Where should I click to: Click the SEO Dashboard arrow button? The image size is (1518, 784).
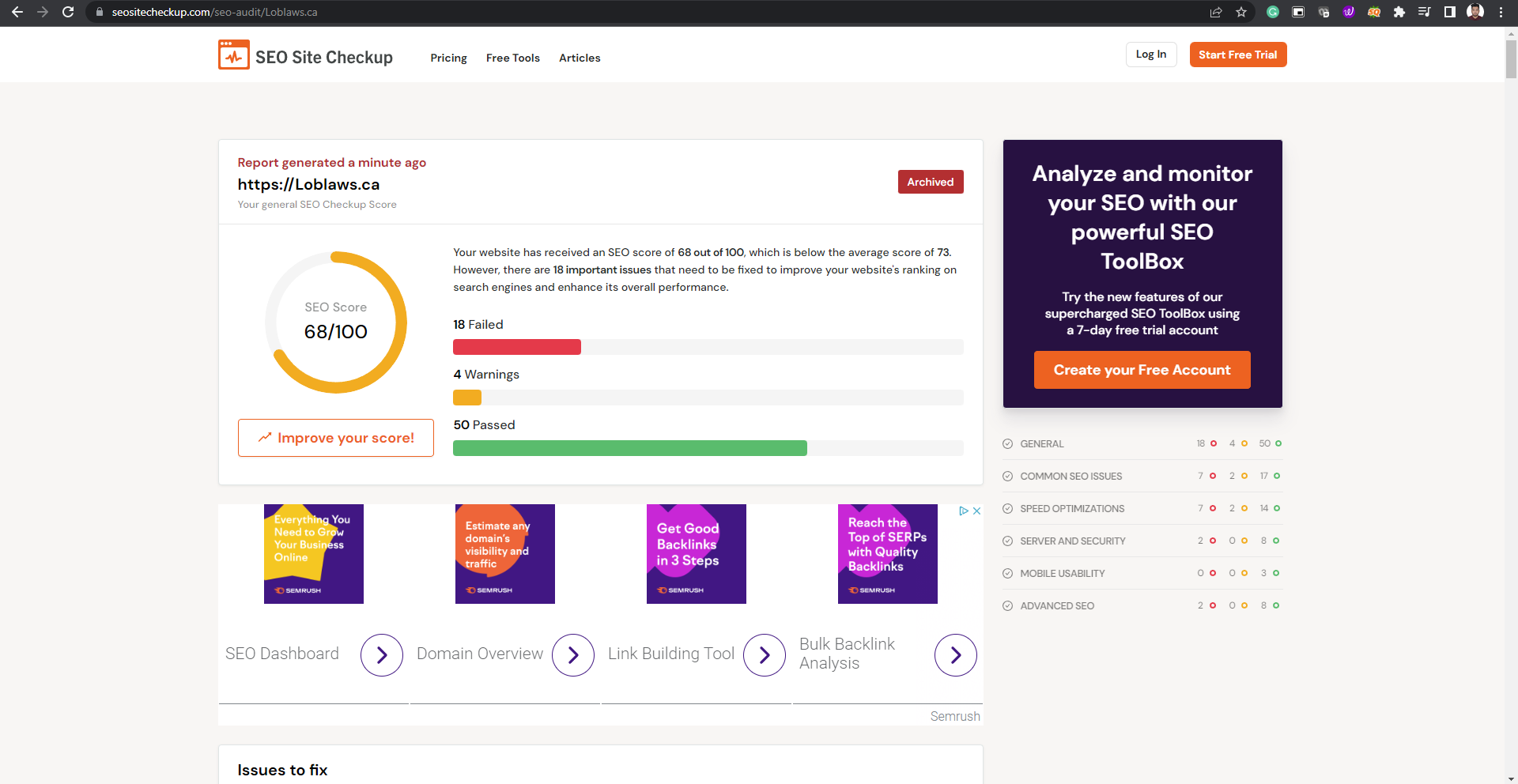[382, 655]
